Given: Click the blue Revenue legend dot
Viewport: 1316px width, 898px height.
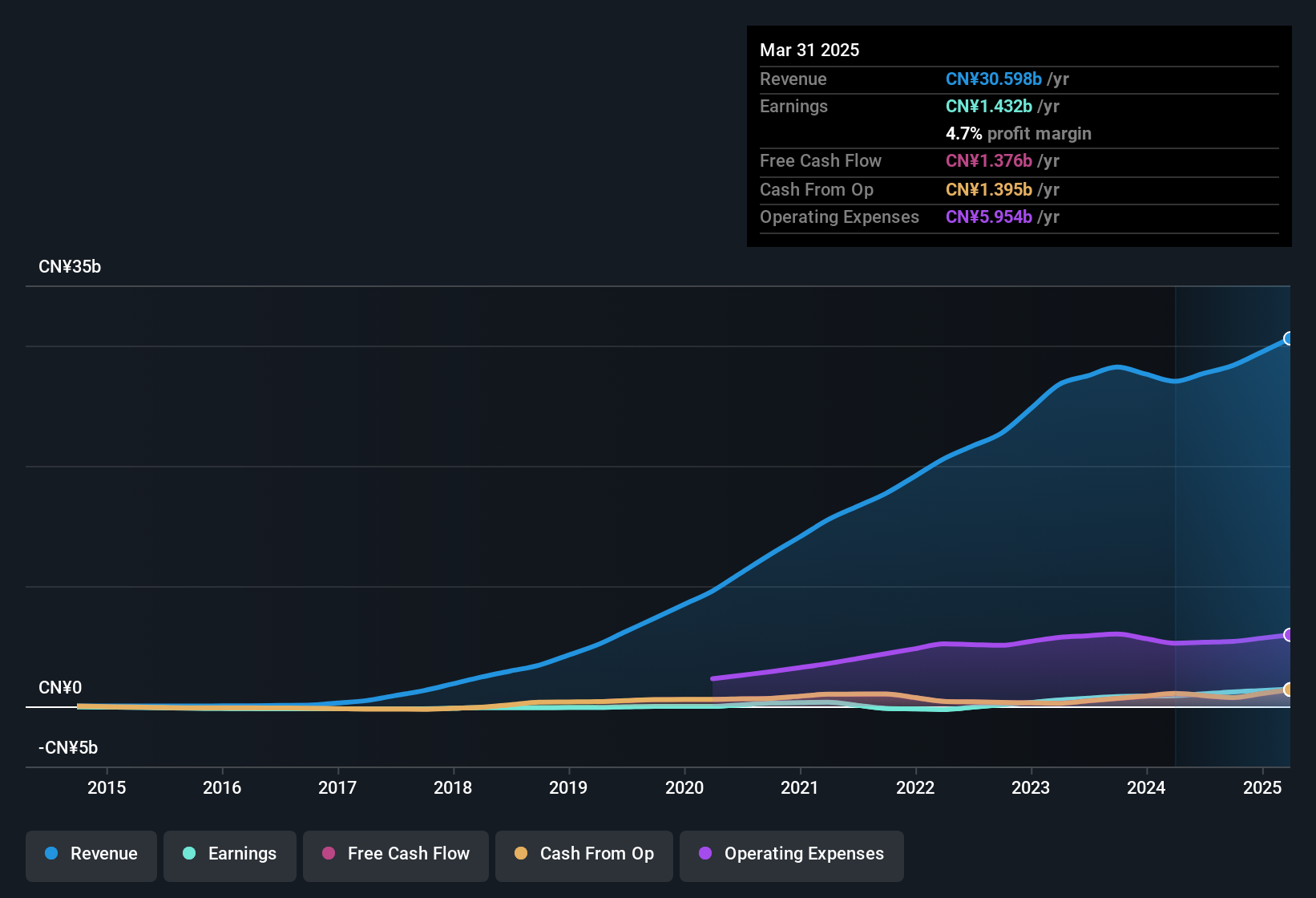Looking at the screenshot, I should click(51, 854).
